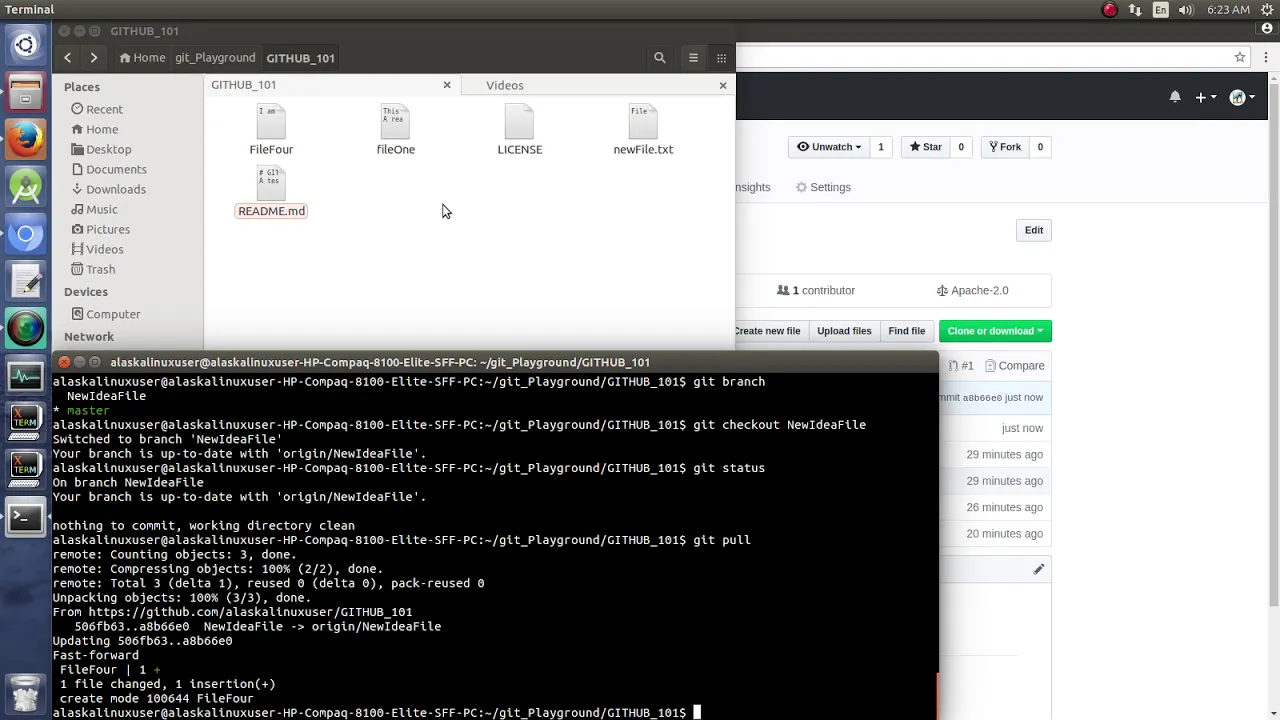This screenshot has width=1280, height=720.
Task: Select the README.md file icon
Action: [x=271, y=192]
